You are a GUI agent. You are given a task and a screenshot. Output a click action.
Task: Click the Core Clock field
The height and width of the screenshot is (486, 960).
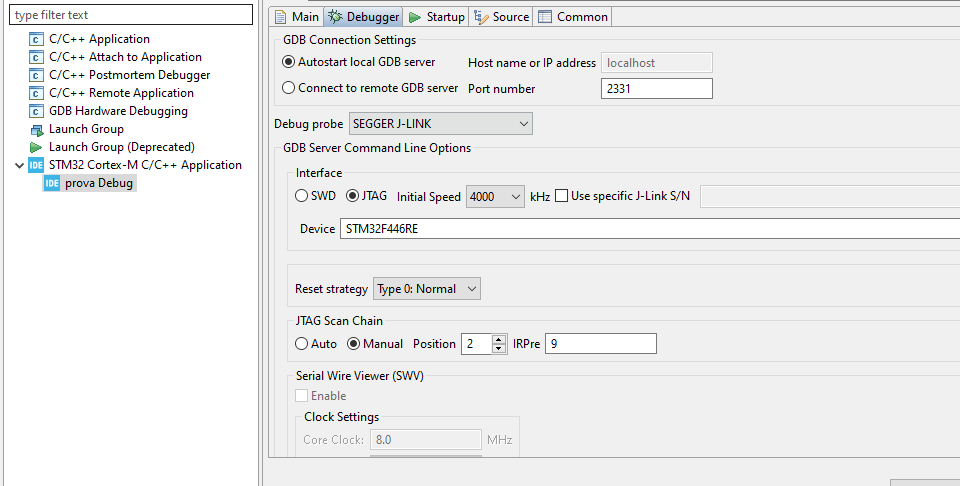point(426,439)
